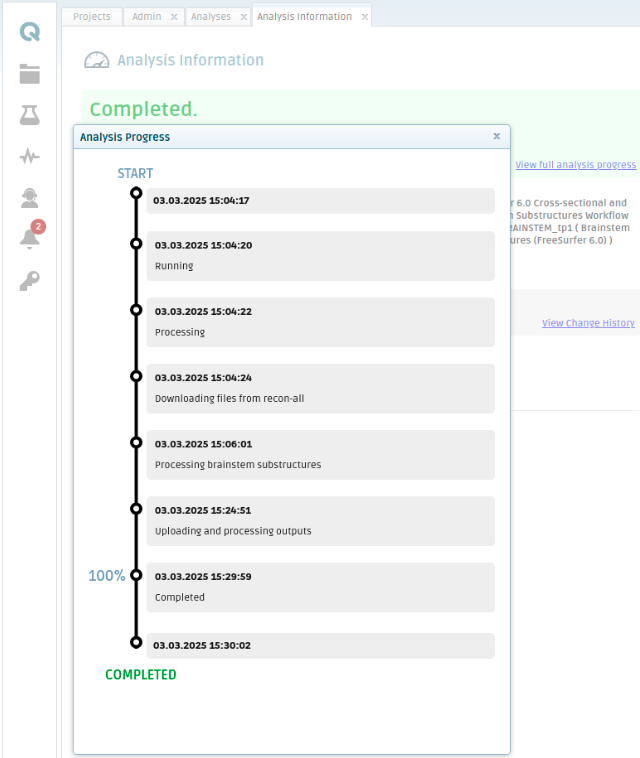
Task: Close the Analyses tab
Action: [243, 17]
